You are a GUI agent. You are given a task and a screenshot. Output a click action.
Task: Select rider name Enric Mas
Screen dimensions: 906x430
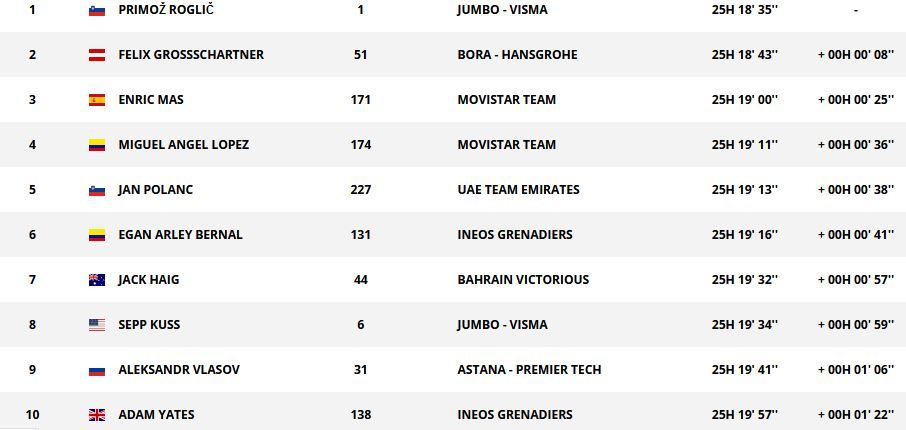(151, 100)
